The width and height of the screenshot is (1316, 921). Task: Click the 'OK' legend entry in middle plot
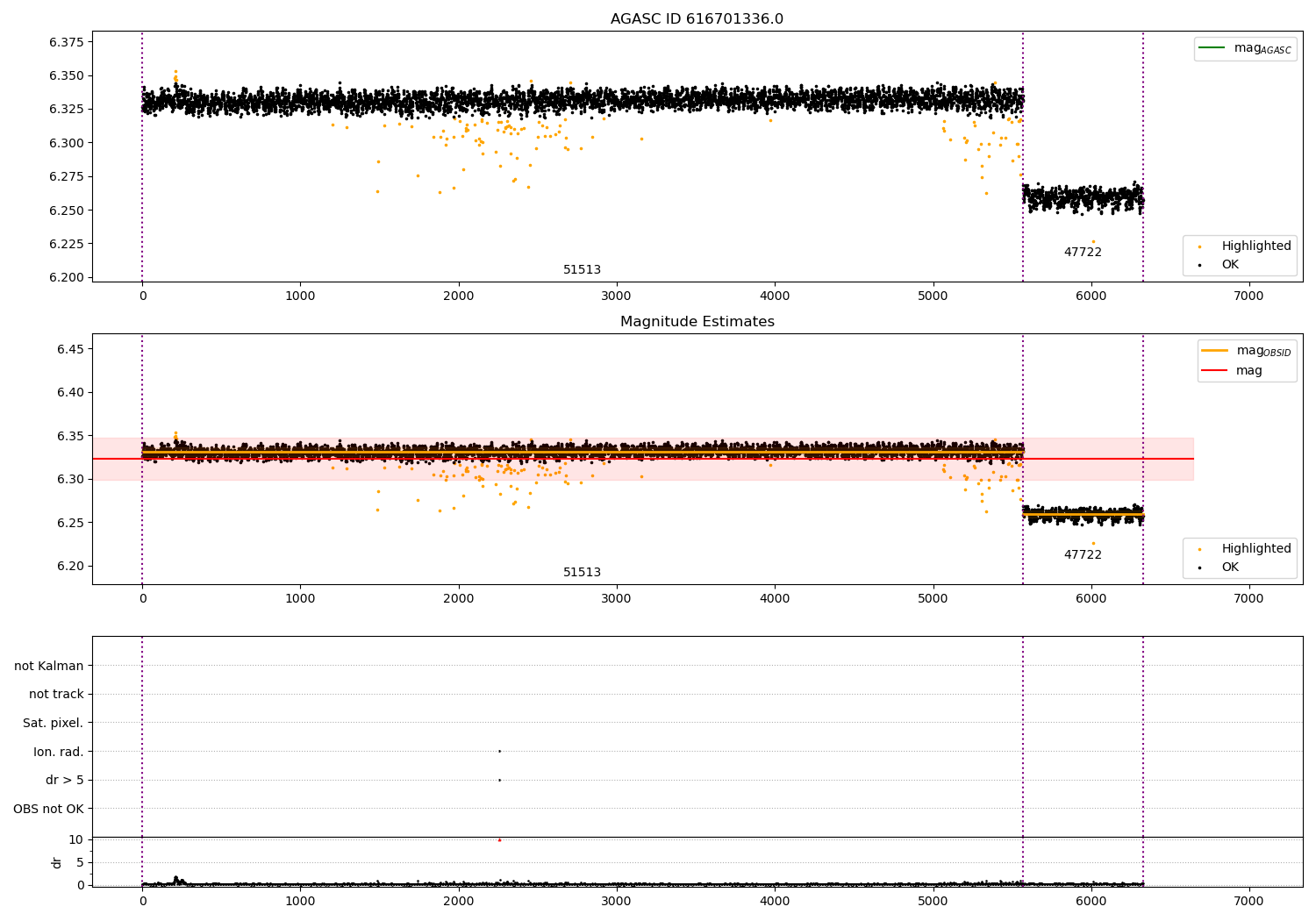tap(1219, 568)
